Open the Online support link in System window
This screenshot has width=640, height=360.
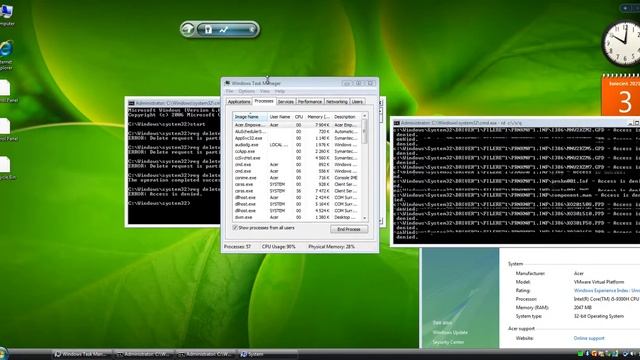click(589, 338)
